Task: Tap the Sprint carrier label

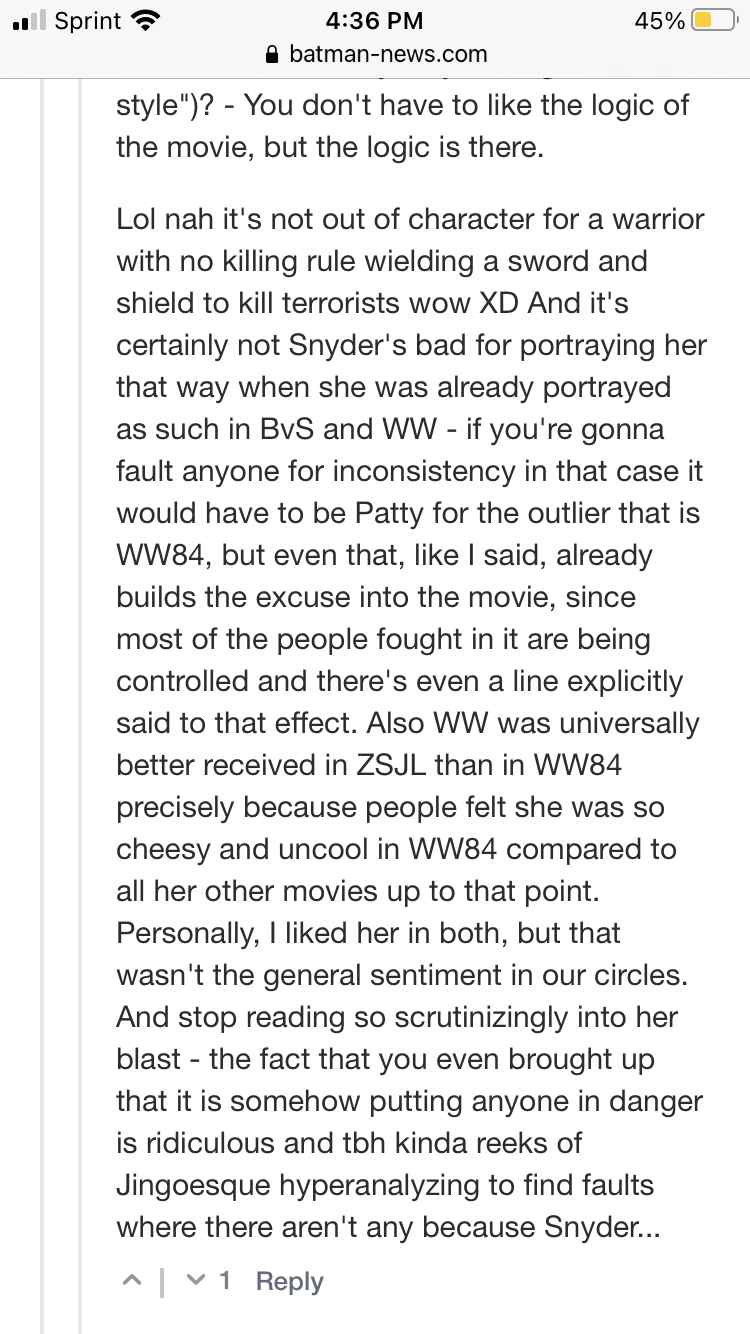Action: click(87, 20)
